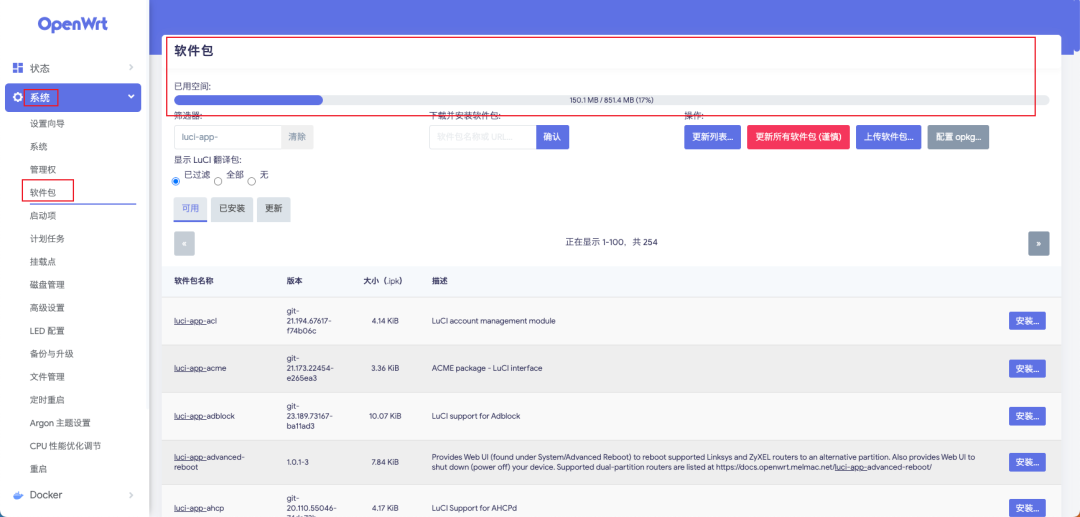This screenshot has height=517, width=1080.
Task: Click the 描述 column header
Action: coord(439,281)
